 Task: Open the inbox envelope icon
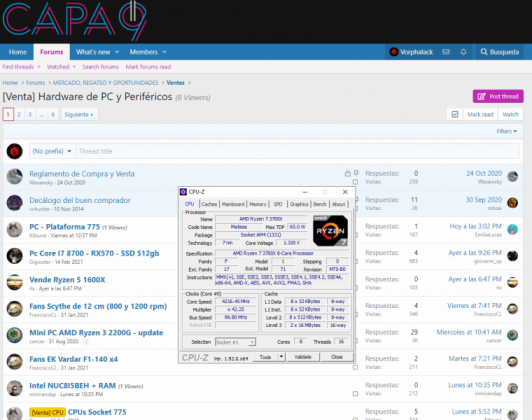[446, 52]
